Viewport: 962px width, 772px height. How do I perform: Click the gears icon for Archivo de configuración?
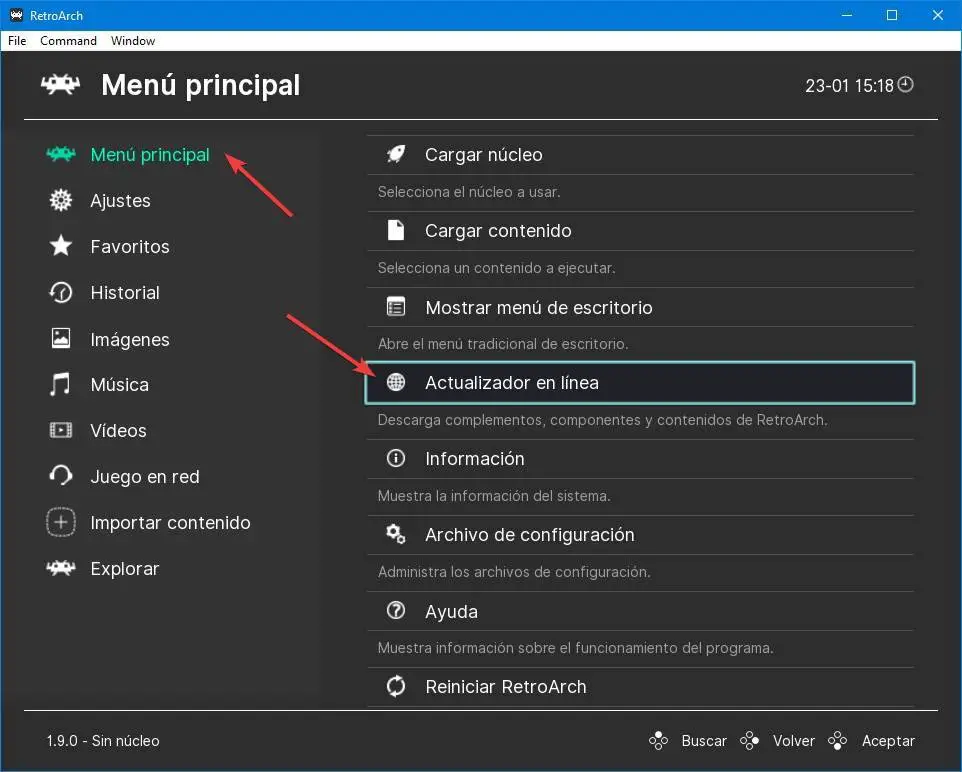[x=396, y=534]
